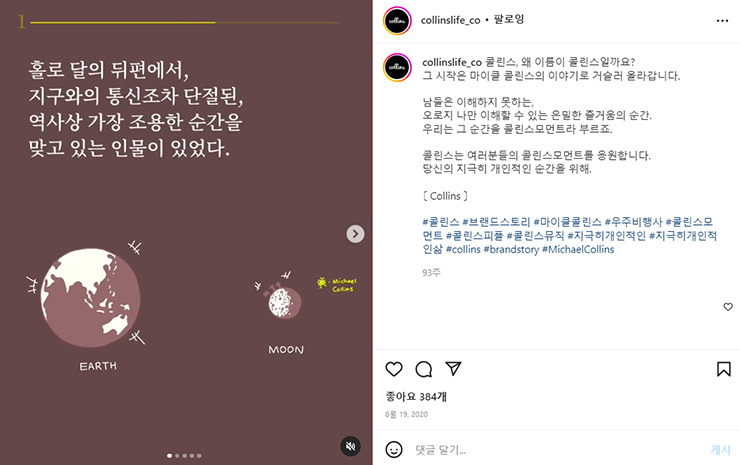Open the #MichaelCollins hashtag link

[578, 249]
